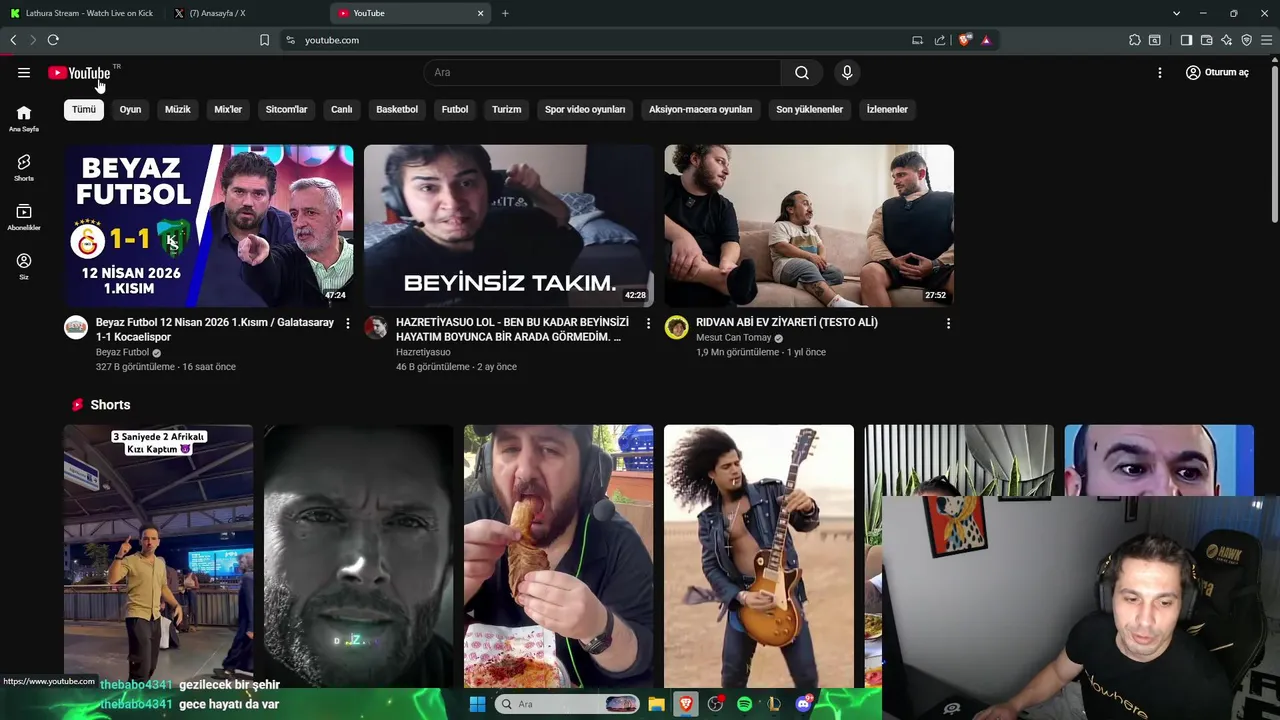Select the İzlenenler filter chip

[x=887, y=109]
